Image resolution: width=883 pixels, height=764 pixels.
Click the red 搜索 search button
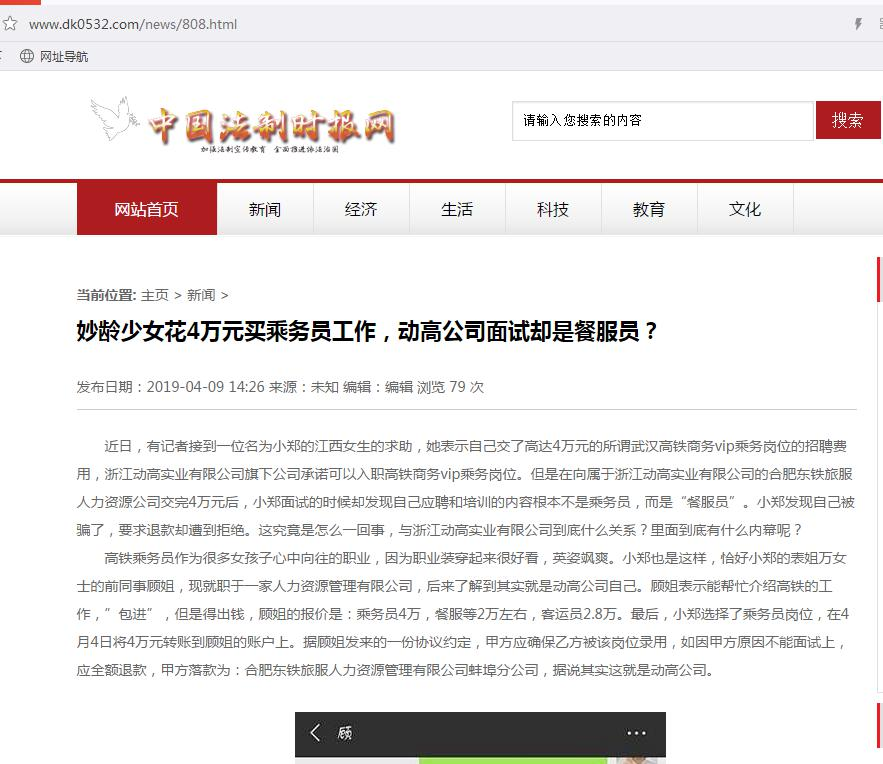(x=847, y=120)
